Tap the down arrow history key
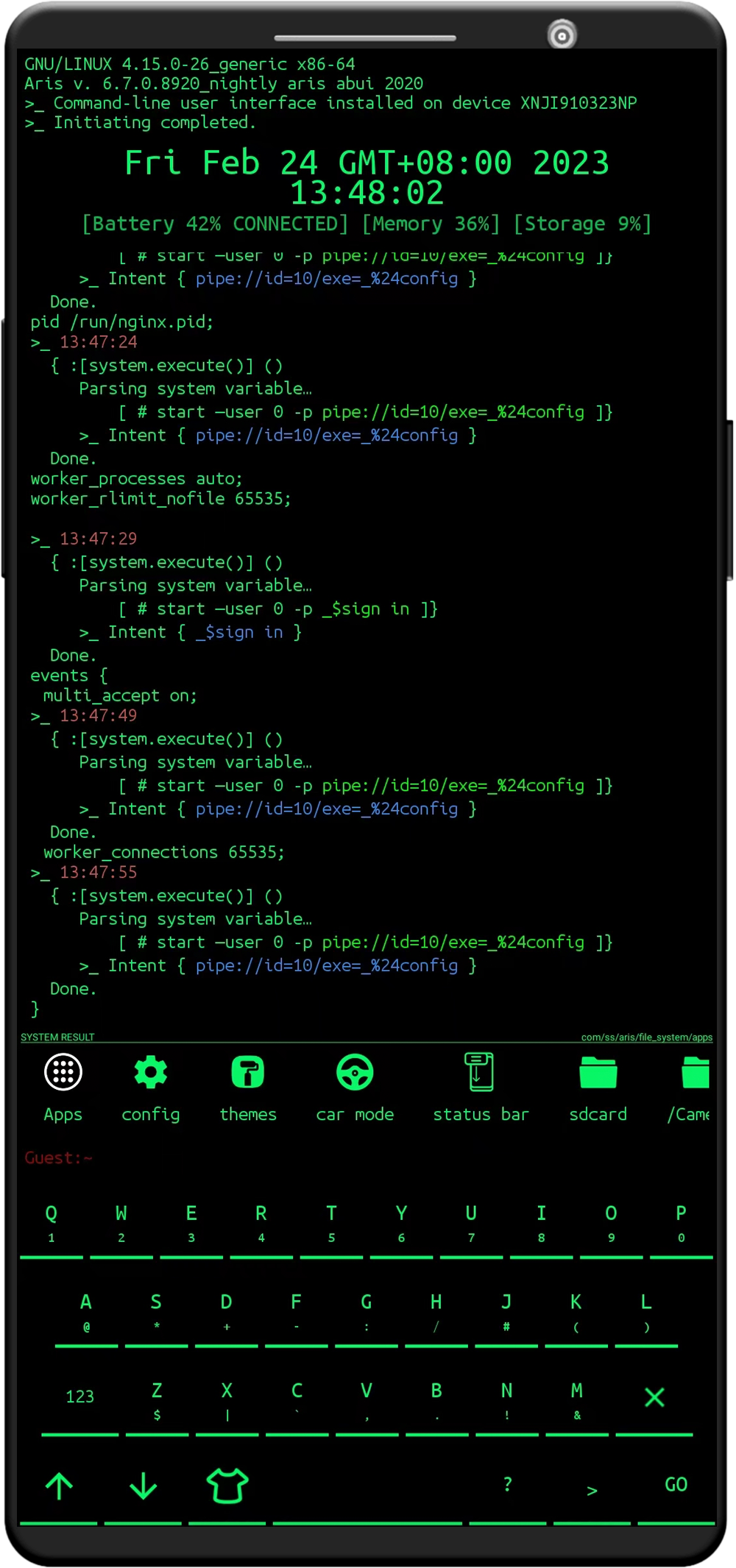This screenshot has height=1568, width=736. (144, 1486)
